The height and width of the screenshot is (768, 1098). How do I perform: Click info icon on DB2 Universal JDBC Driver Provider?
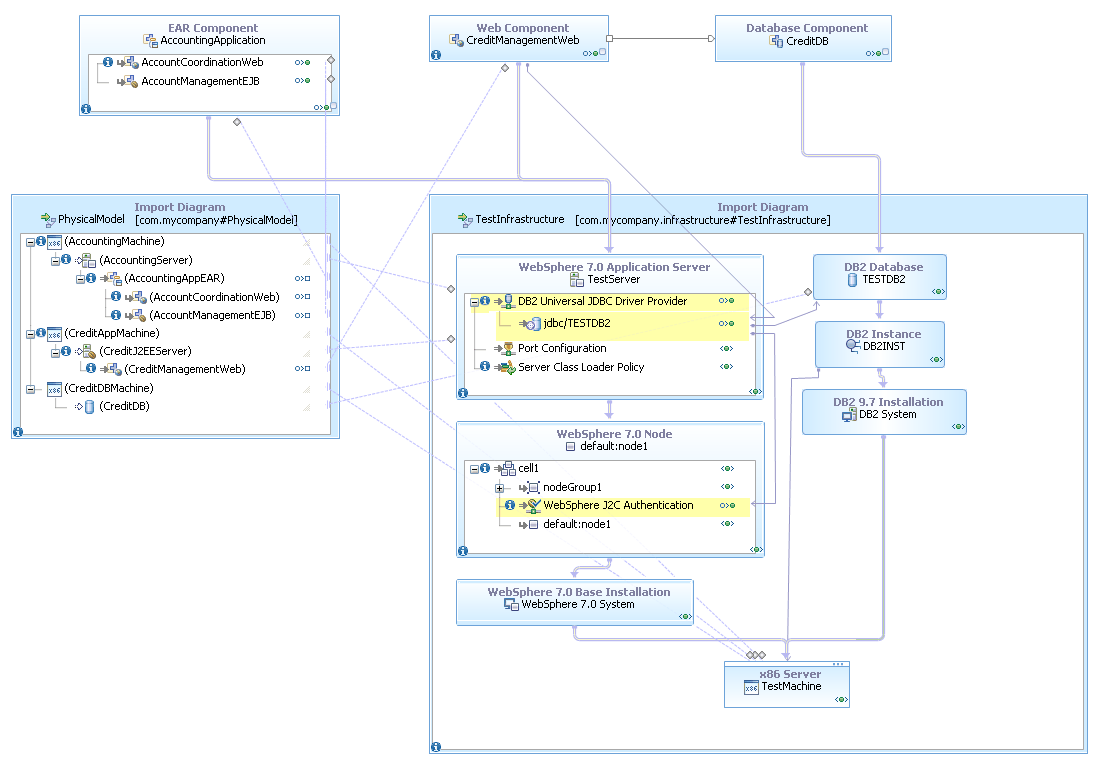(484, 301)
